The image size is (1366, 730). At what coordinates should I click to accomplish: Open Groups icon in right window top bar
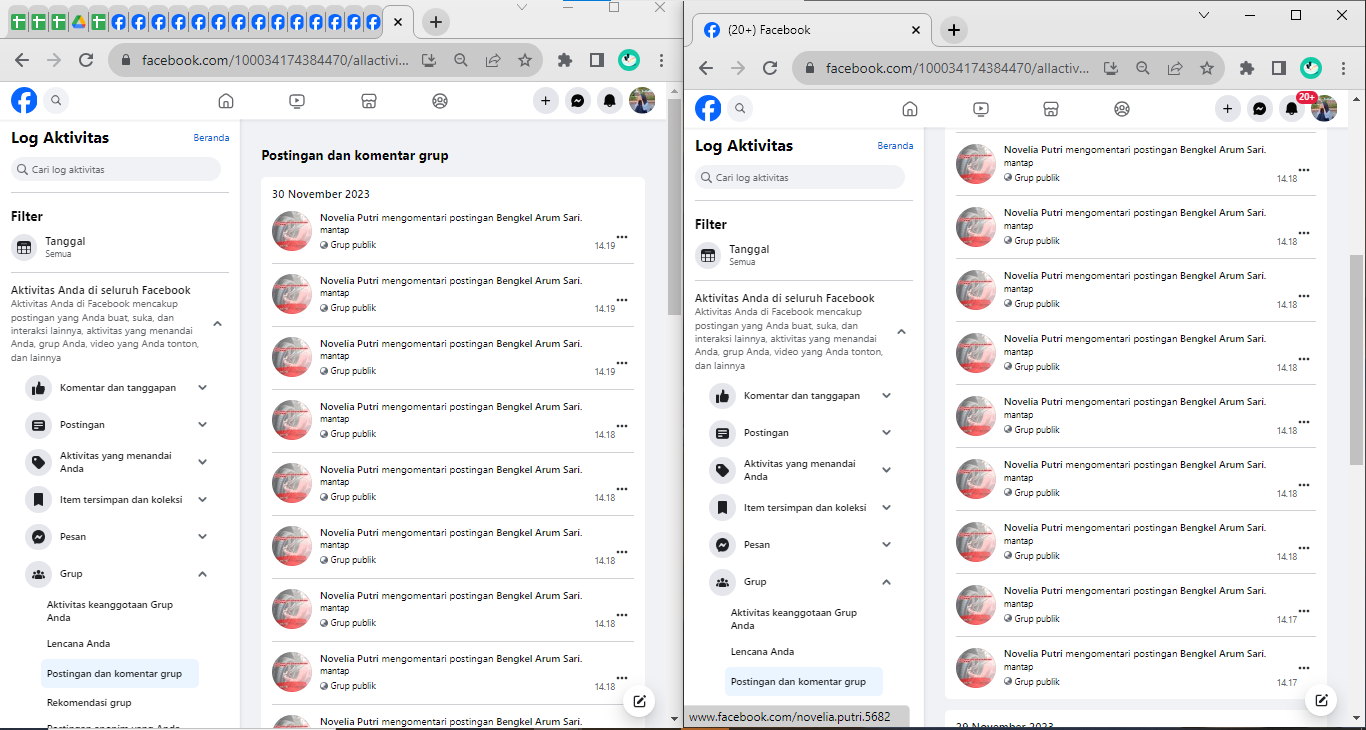(1122, 108)
